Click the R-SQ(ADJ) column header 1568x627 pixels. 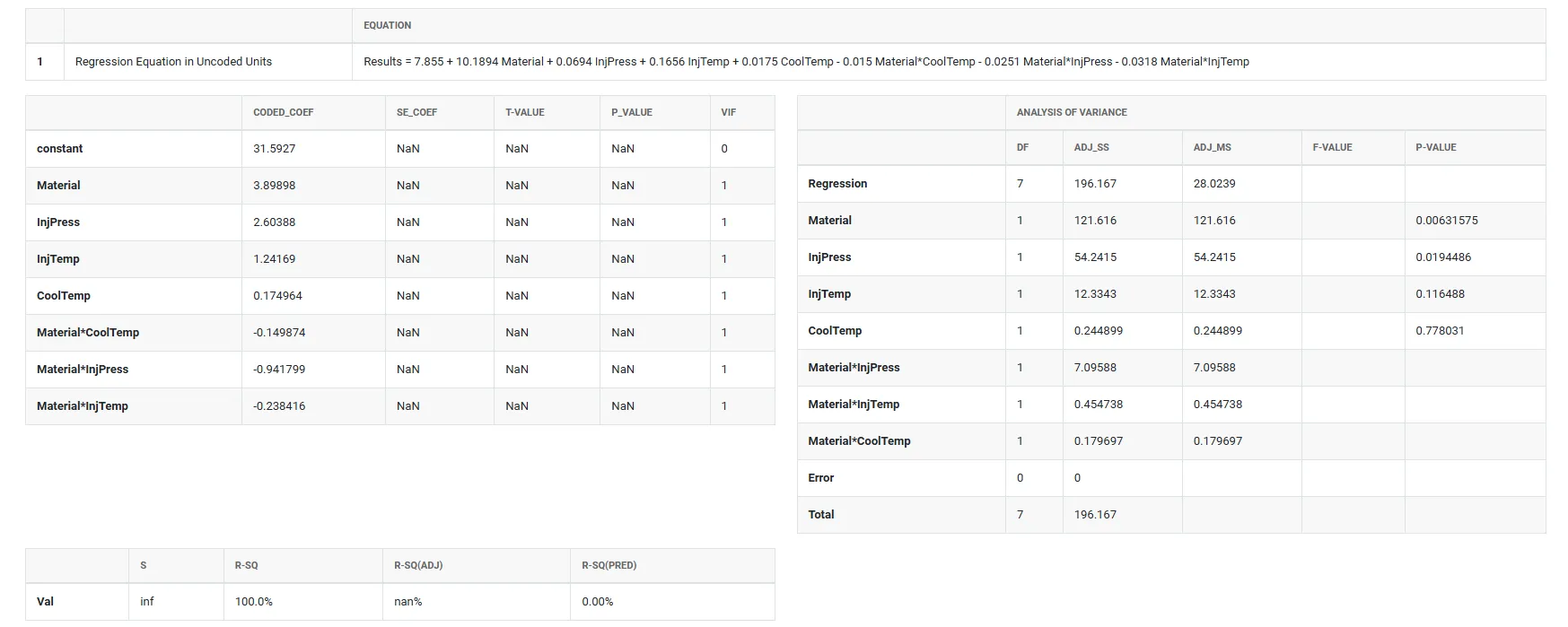(418, 565)
